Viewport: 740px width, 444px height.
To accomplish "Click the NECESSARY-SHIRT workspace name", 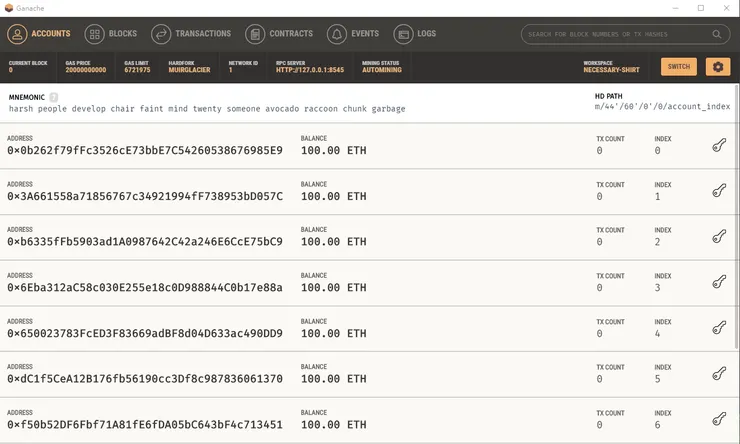I will click(611, 70).
